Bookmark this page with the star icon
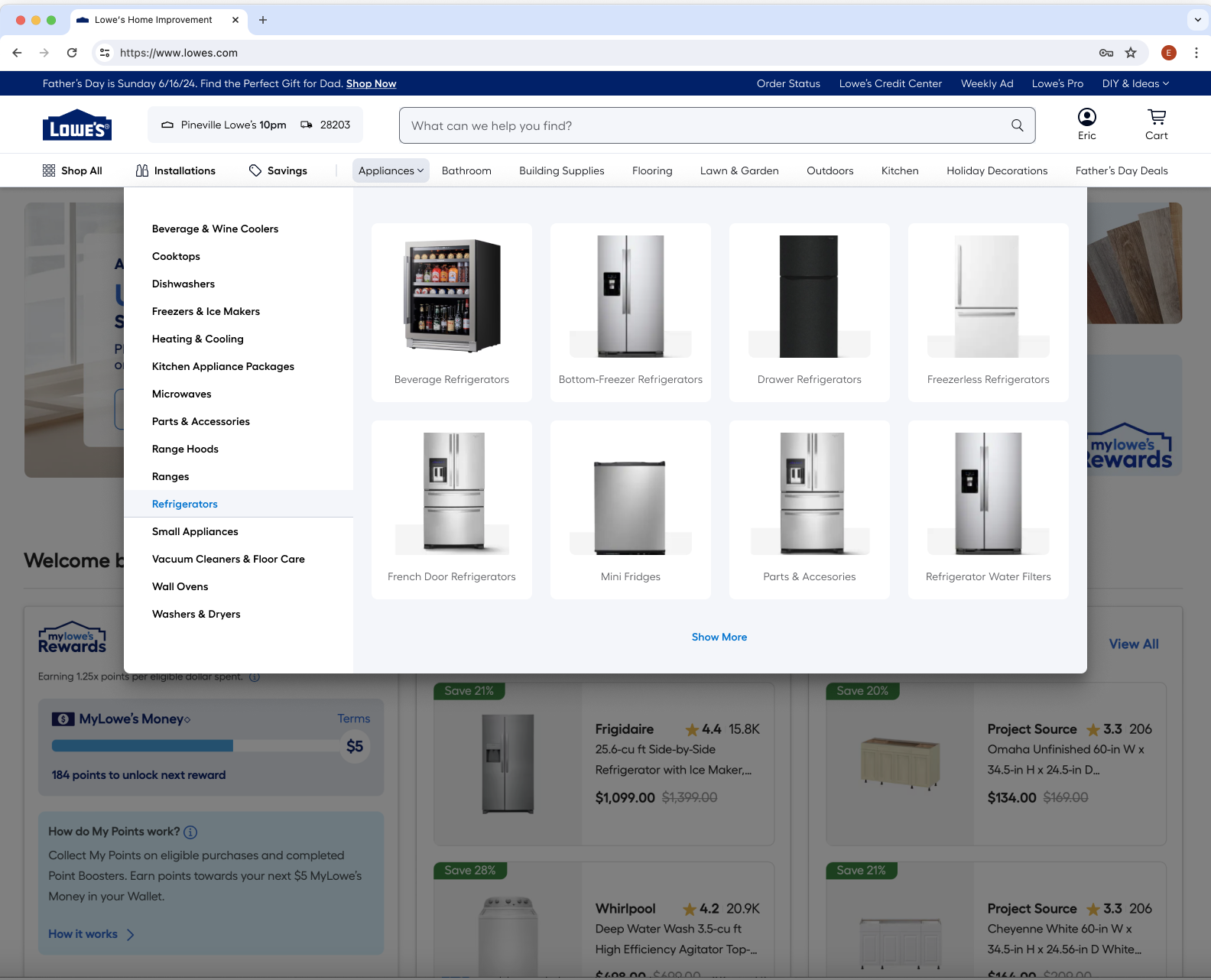 tap(1131, 53)
